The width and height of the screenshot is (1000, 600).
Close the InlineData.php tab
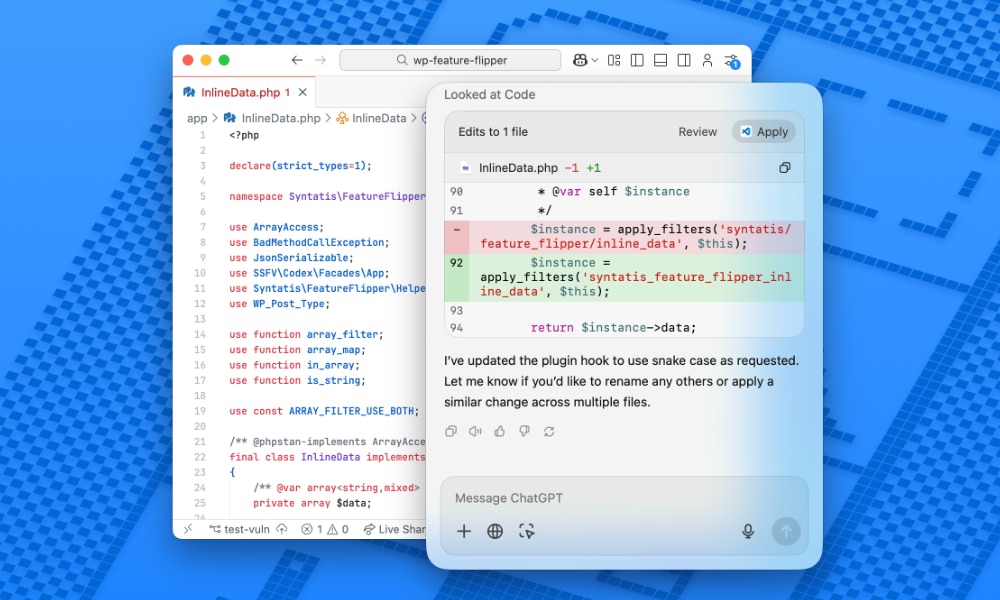pos(303,92)
